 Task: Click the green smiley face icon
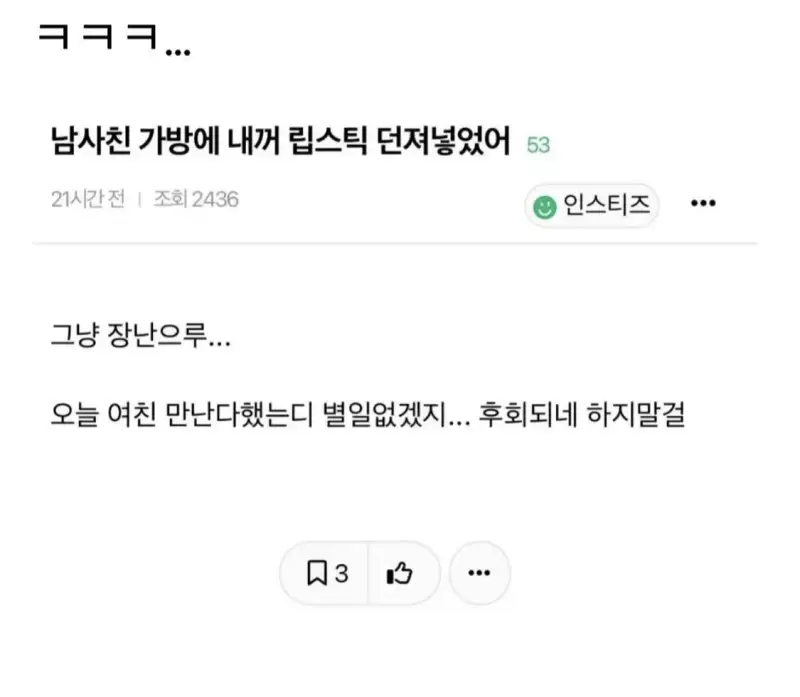pos(544,207)
